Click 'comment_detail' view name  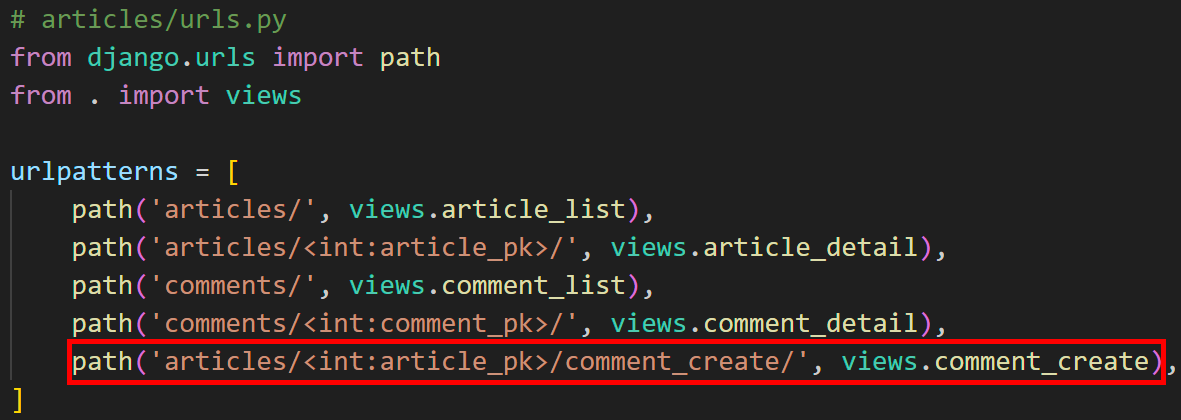(811, 325)
